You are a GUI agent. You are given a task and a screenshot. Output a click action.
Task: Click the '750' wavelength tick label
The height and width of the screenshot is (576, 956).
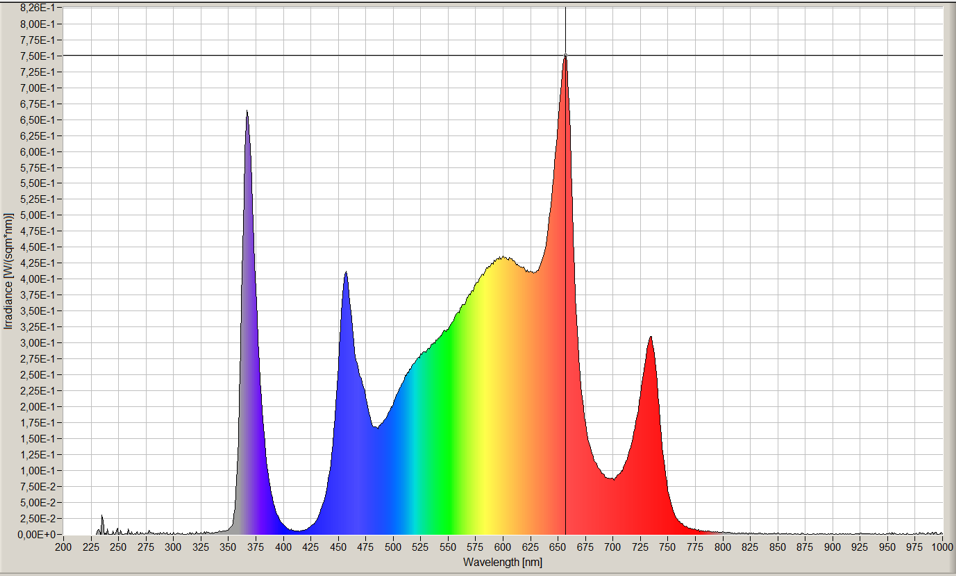point(668,547)
